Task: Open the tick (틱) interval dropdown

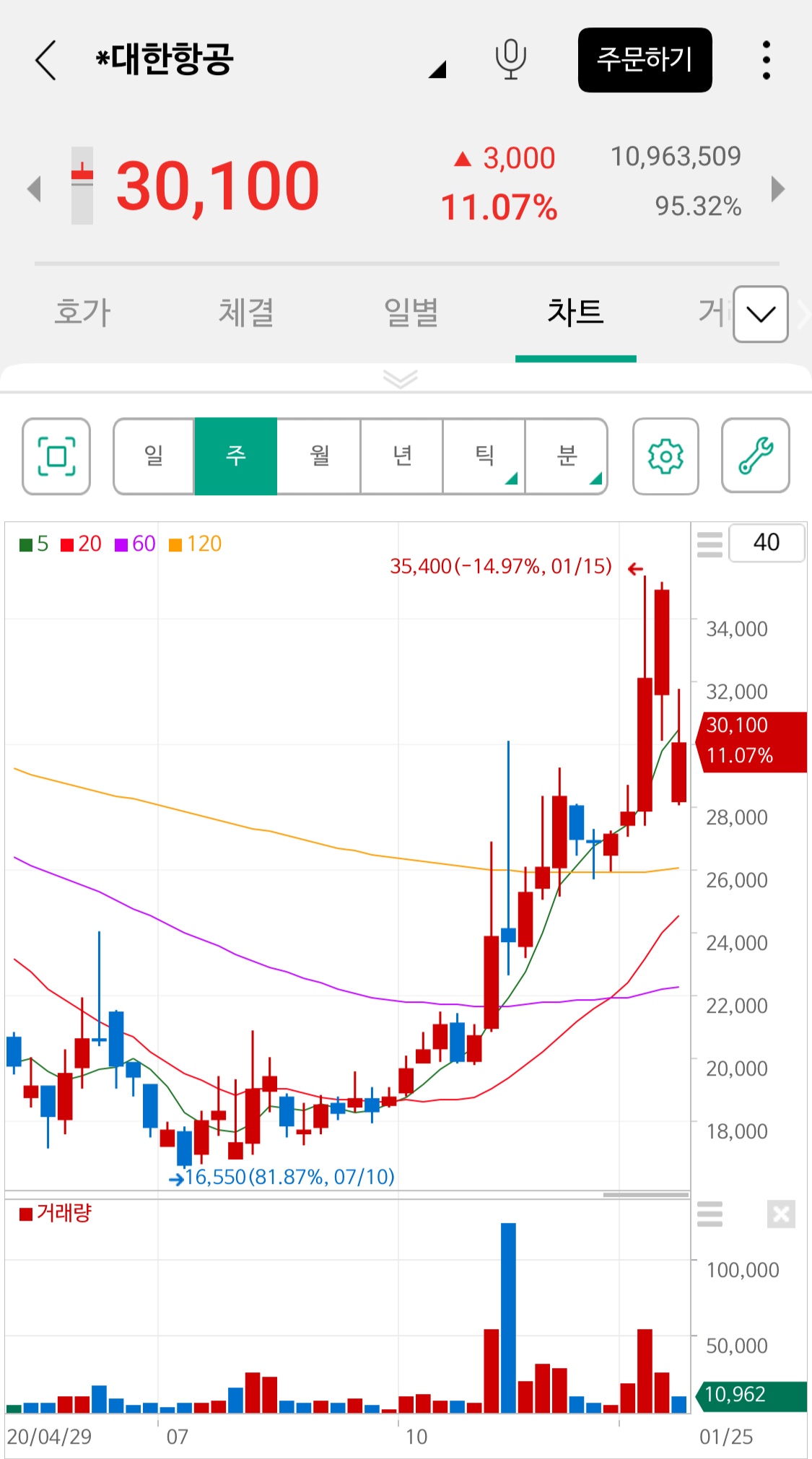Action: tap(484, 456)
